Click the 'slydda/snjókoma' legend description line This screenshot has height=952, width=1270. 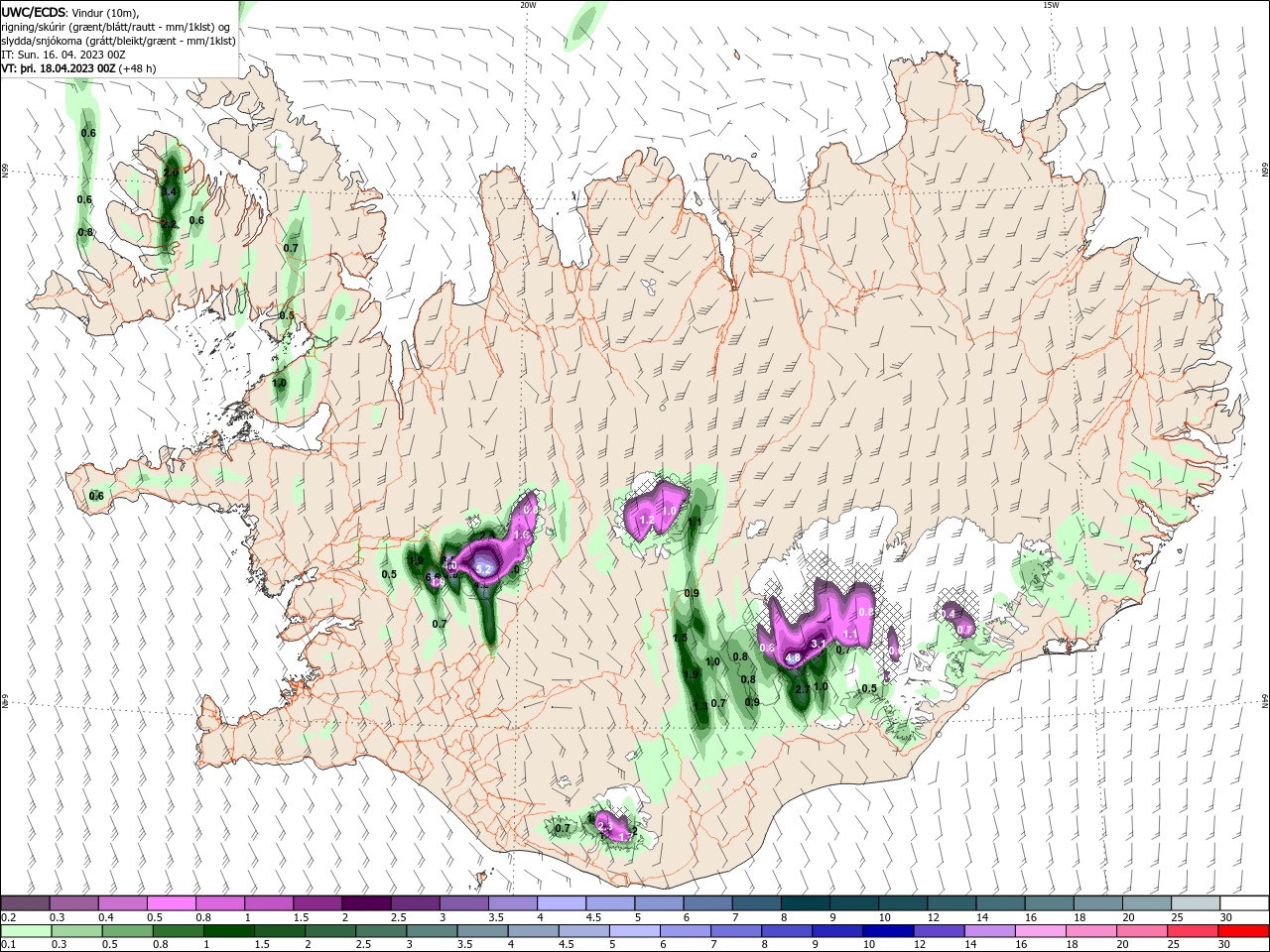119,41
